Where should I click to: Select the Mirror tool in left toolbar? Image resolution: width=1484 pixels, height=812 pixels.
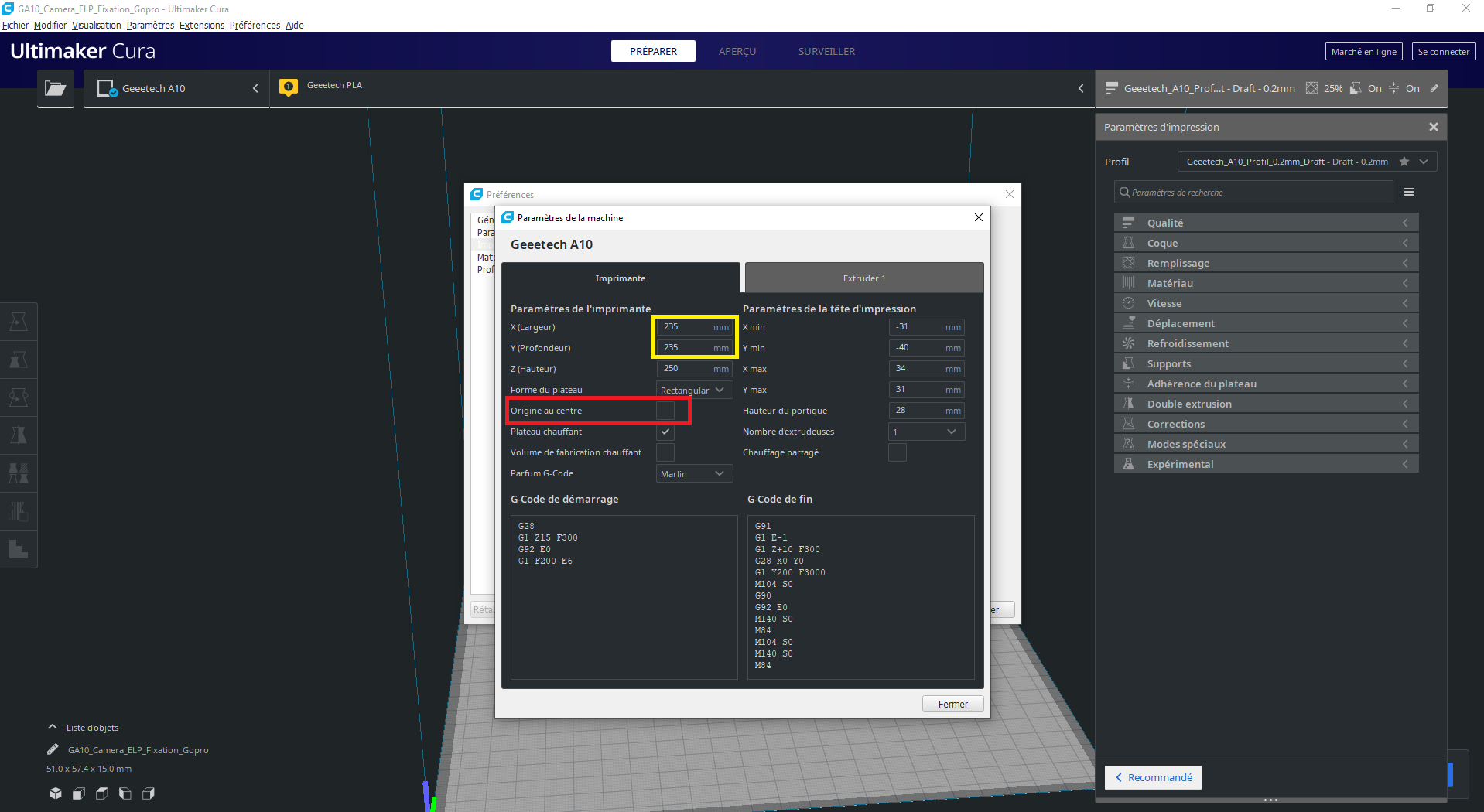(x=19, y=435)
